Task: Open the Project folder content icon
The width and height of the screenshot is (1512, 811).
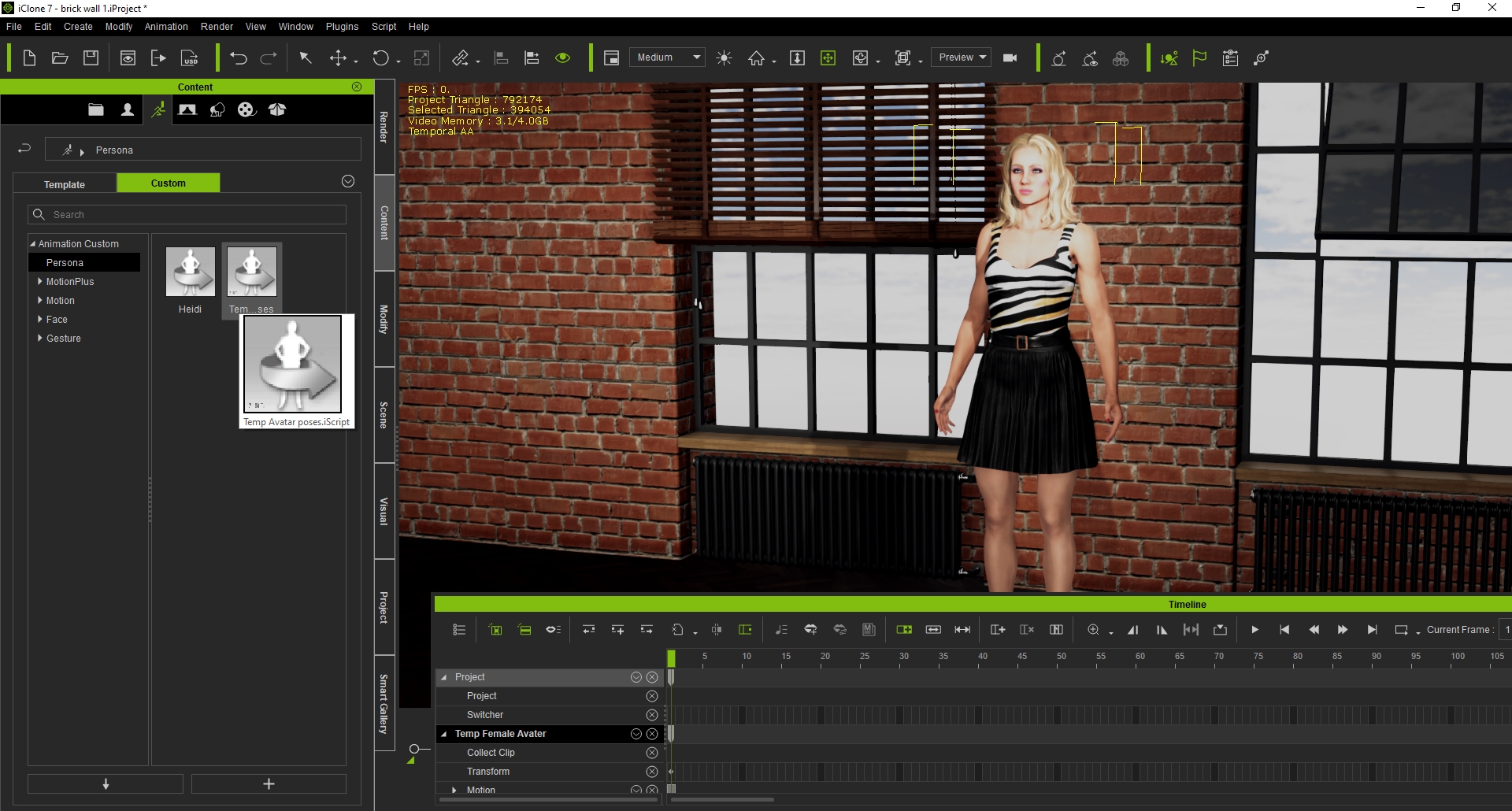Action: pyautogui.click(x=96, y=109)
